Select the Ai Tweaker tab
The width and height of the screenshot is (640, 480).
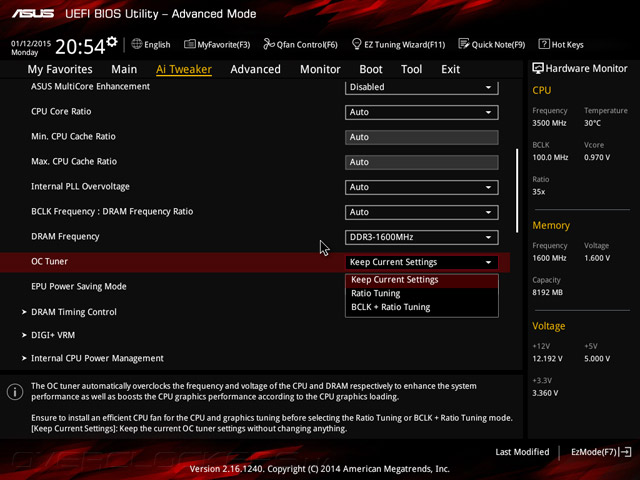pyautogui.click(x=184, y=69)
